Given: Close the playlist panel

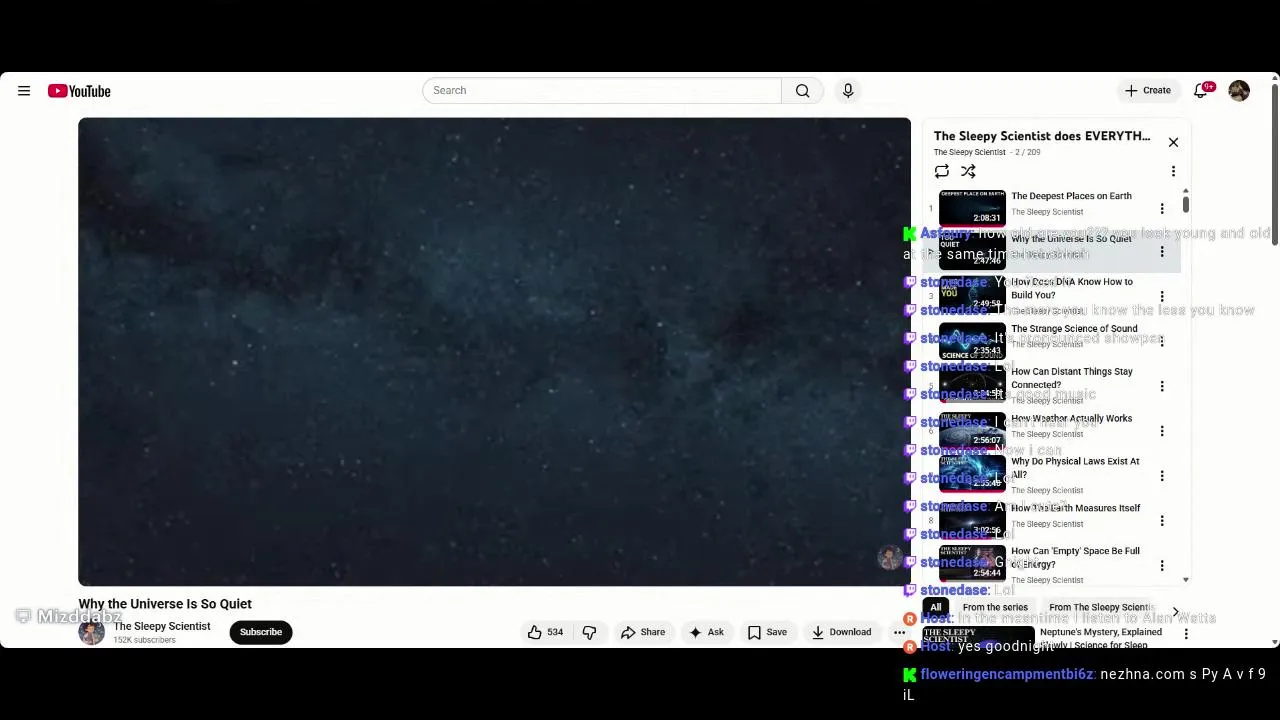Looking at the screenshot, I should (1173, 142).
